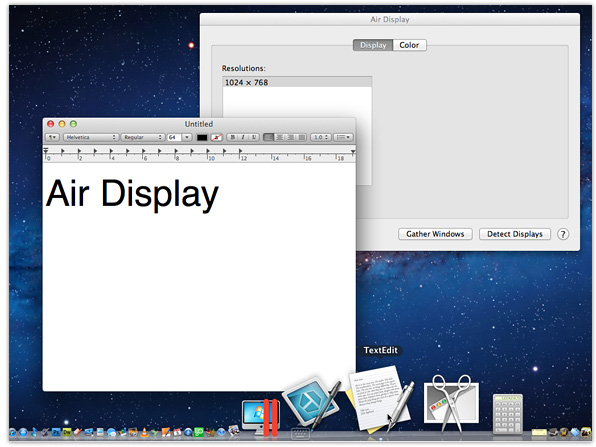Open the green icon in the Dock
Image resolution: width=596 pixels, height=447 pixels.
199,432
